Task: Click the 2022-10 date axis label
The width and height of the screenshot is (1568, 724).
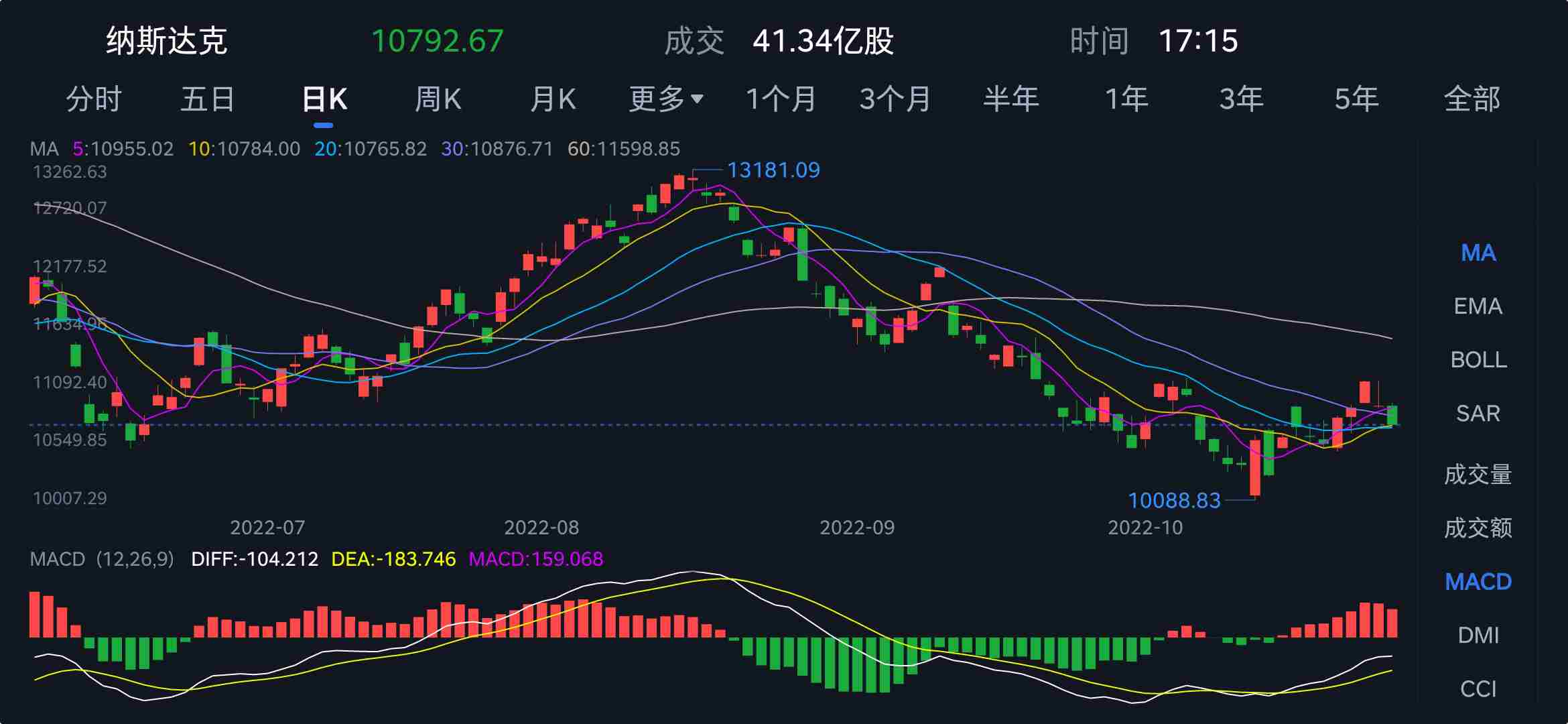Action: click(x=1145, y=528)
